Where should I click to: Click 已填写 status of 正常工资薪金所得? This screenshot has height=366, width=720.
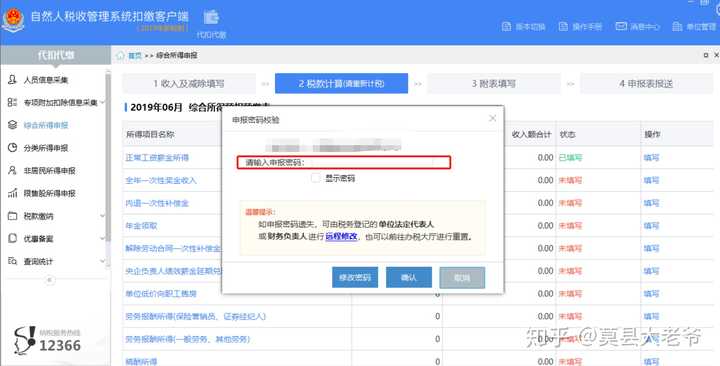pyautogui.click(x=570, y=158)
